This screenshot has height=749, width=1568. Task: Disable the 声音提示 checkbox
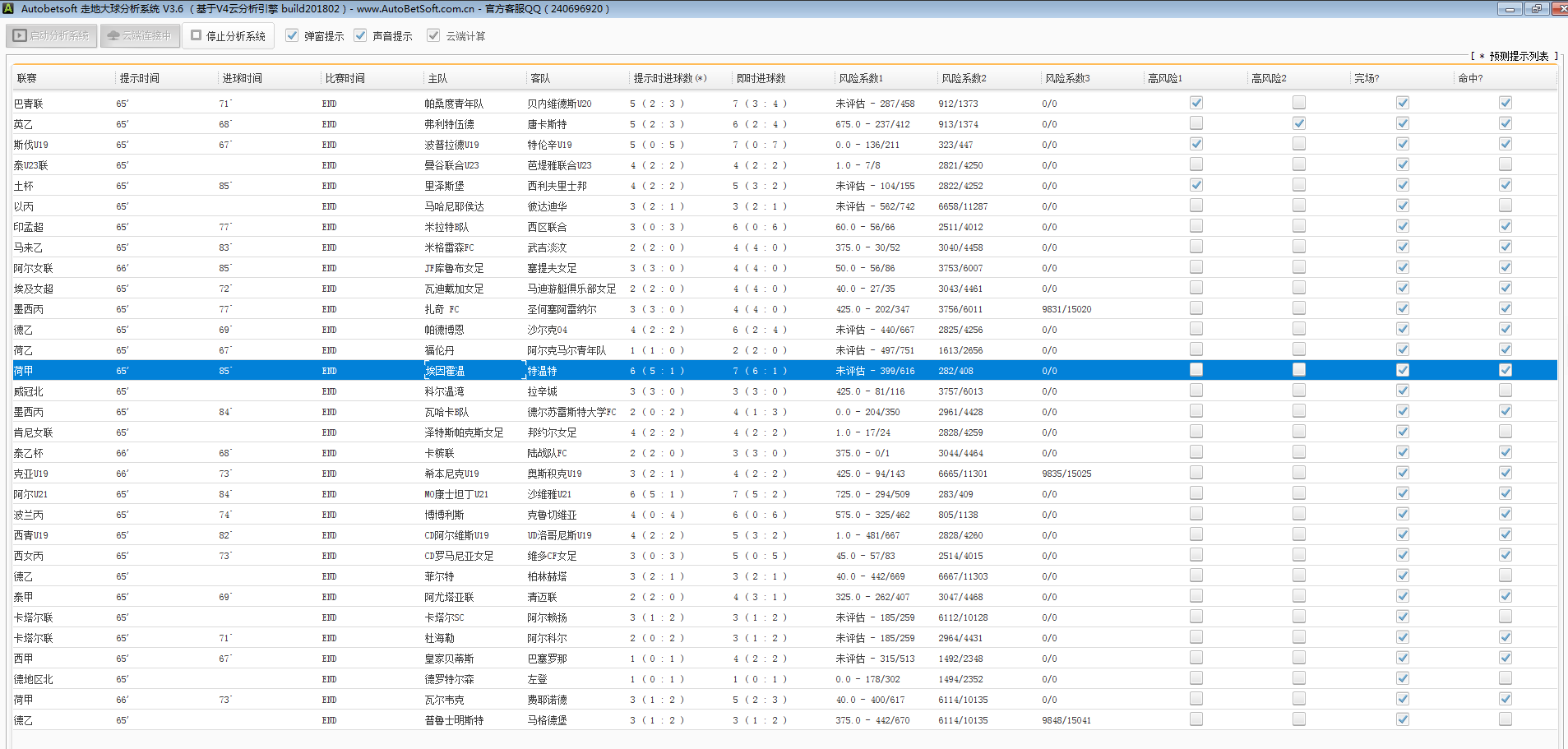pyautogui.click(x=360, y=35)
